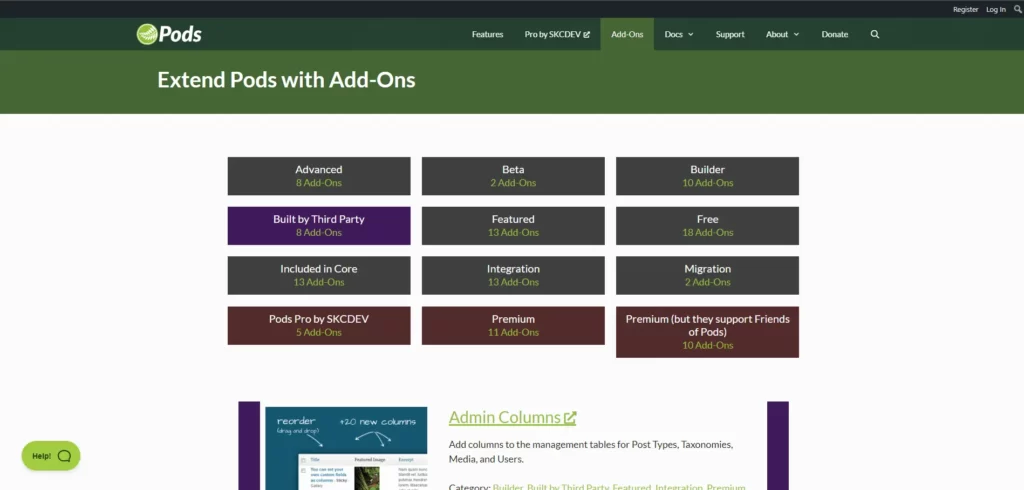The width and height of the screenshot is (1024, 490).
Task: Open the Integration add-ons category
Action: coord(513,275)
